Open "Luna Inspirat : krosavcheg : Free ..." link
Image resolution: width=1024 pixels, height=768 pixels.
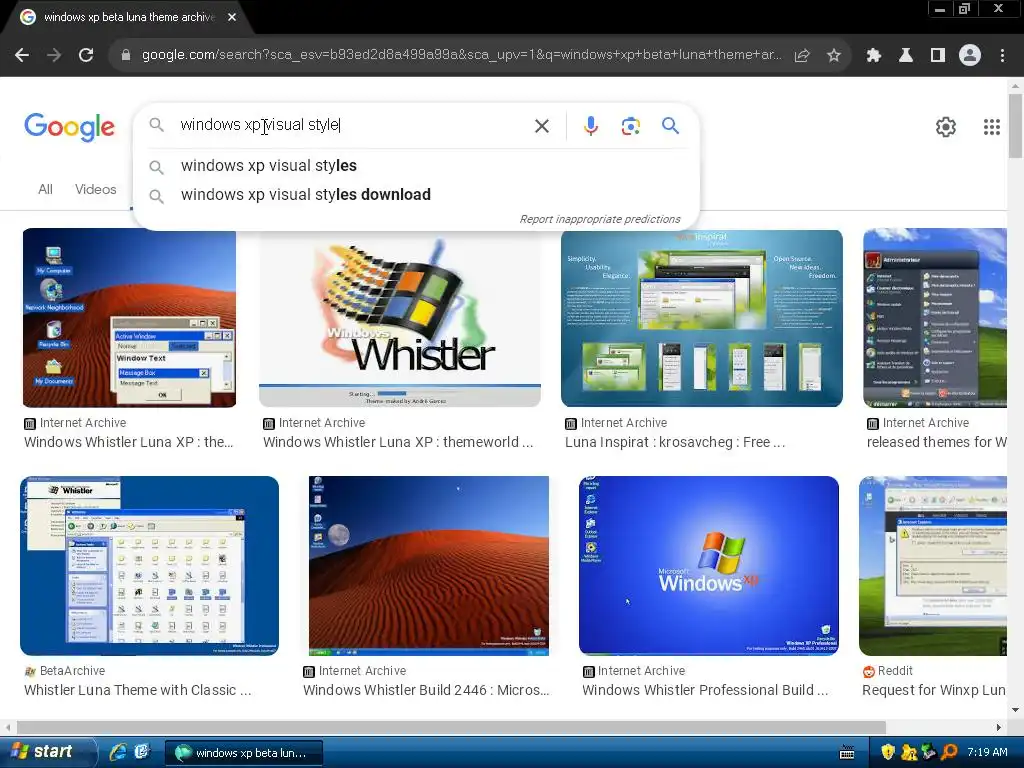[675, 442]
